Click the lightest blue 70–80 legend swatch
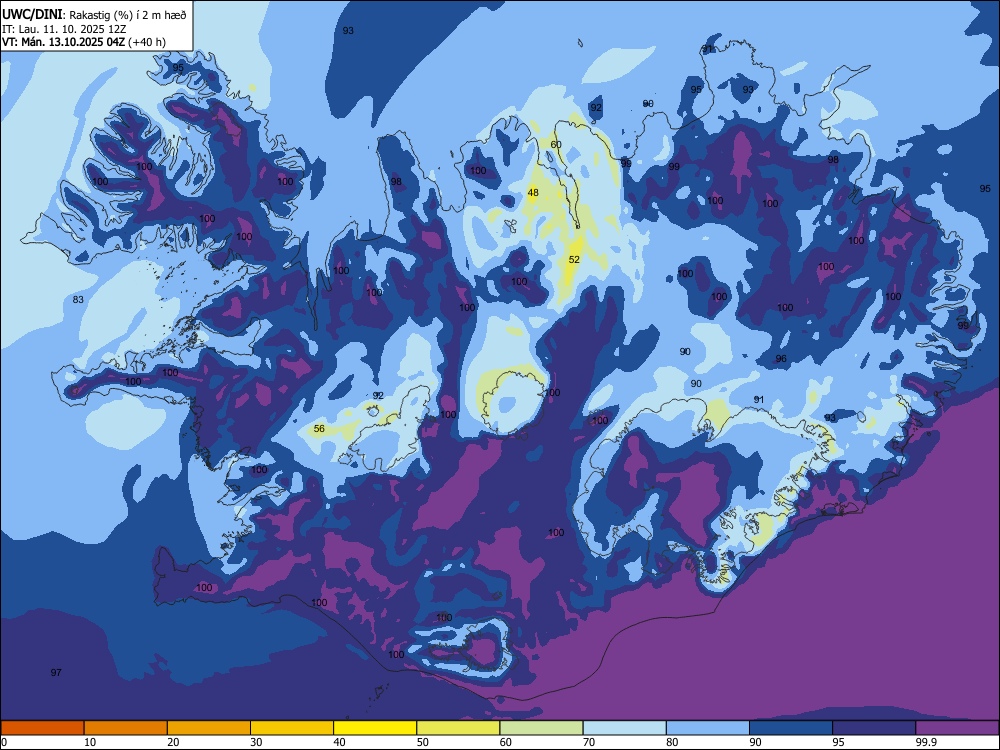This screenshot has width=1000, height=750. coord(625,728)
